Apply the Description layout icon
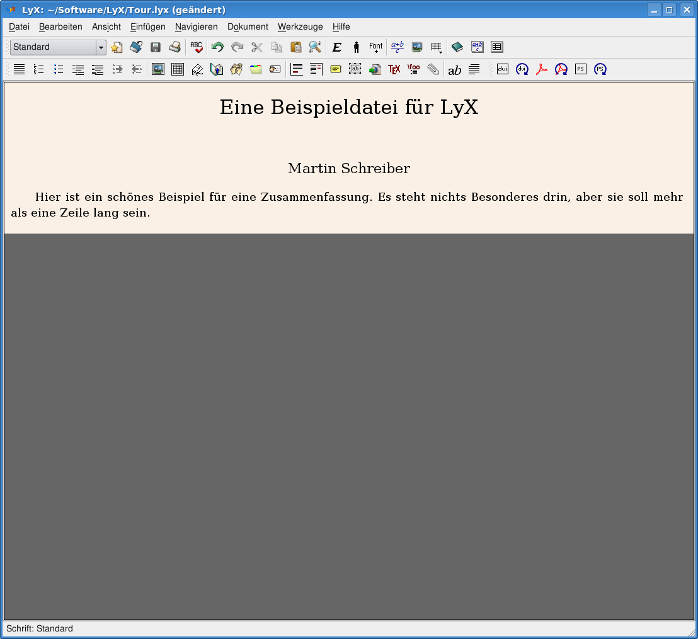 click(97, 69)
